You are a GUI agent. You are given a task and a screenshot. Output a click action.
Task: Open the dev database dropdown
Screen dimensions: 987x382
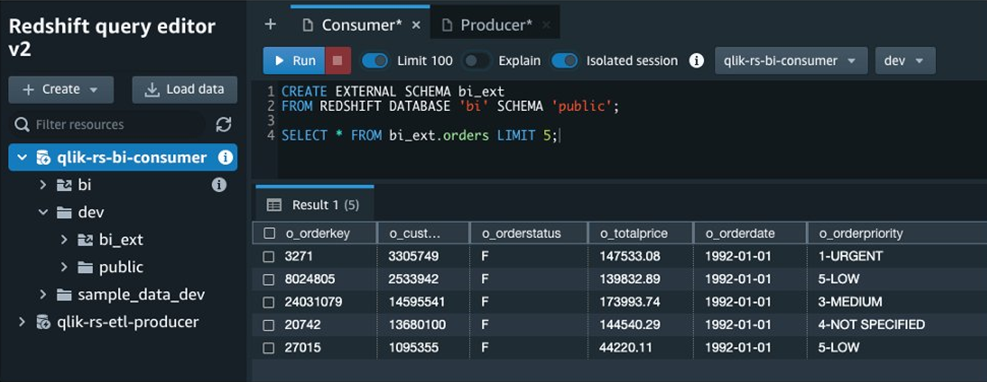coord(905,60)
